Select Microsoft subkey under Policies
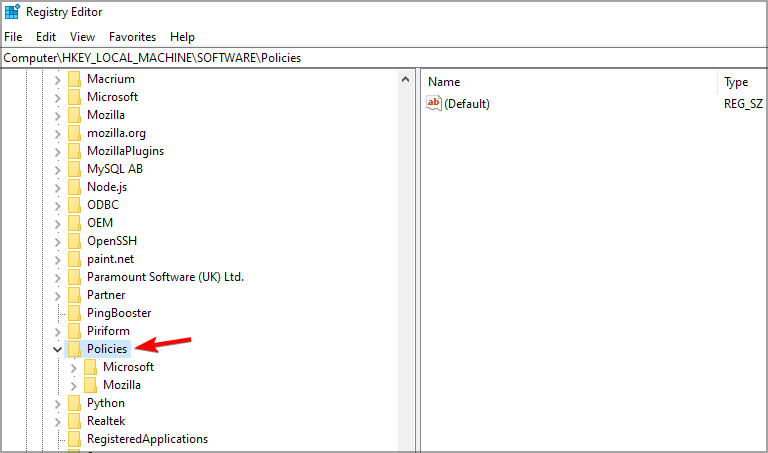The height and width of the screenshot is (453, 768). 128,367
